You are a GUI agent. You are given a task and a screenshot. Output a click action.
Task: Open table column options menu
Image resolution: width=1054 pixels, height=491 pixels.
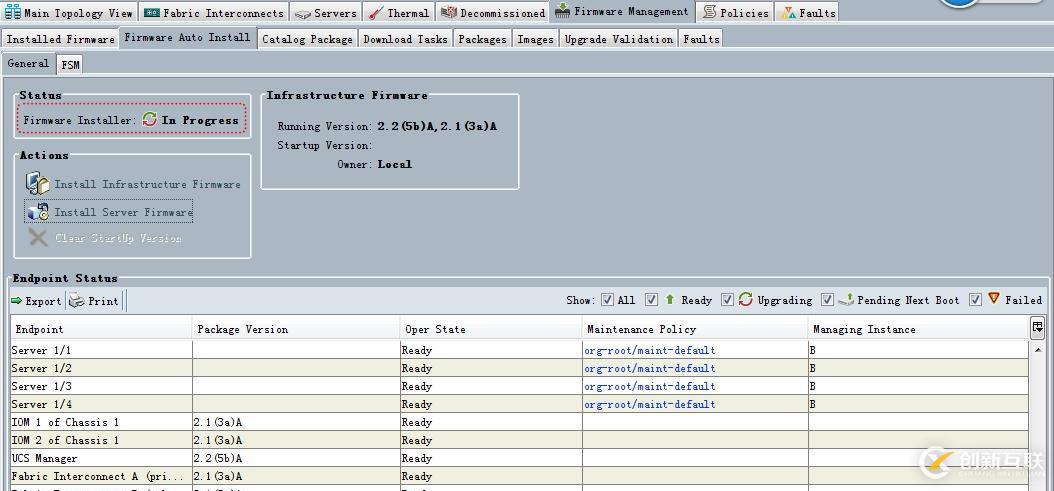(x=1037, y=327)
